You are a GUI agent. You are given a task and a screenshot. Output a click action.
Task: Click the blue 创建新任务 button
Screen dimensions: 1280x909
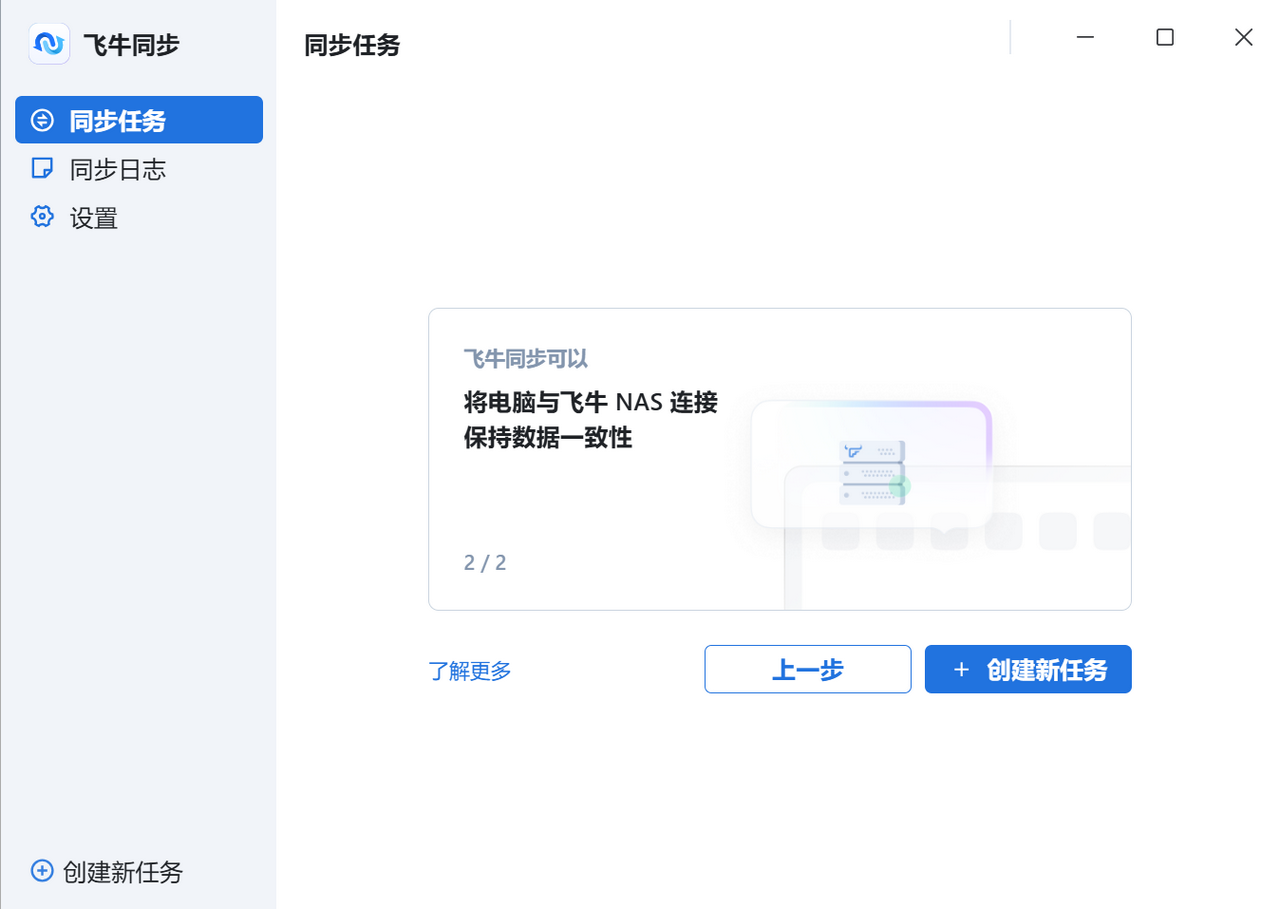pyautogui.click(x=1028, y=669)
